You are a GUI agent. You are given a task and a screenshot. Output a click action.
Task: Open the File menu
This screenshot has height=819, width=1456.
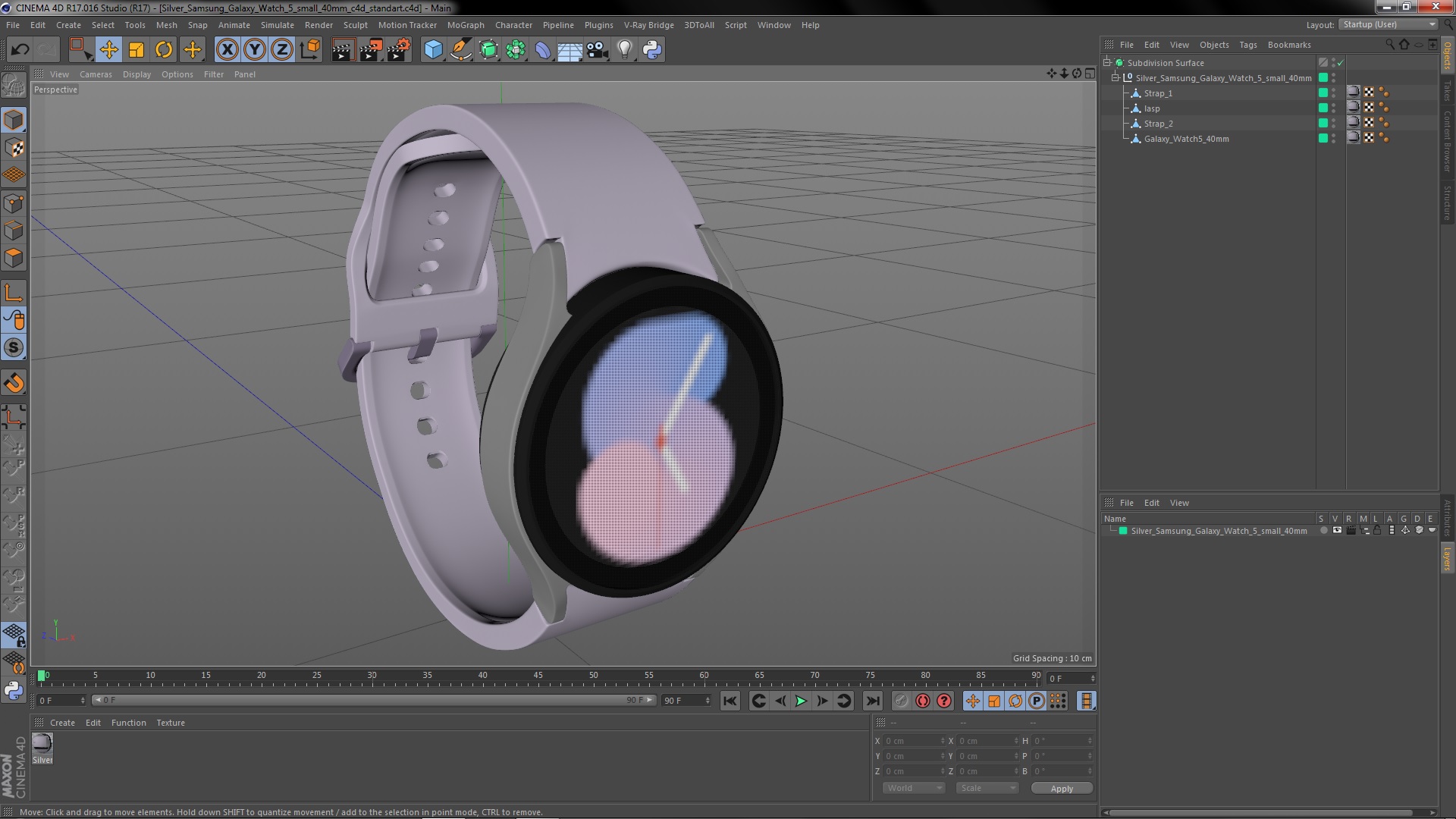[x=13, y=25]
